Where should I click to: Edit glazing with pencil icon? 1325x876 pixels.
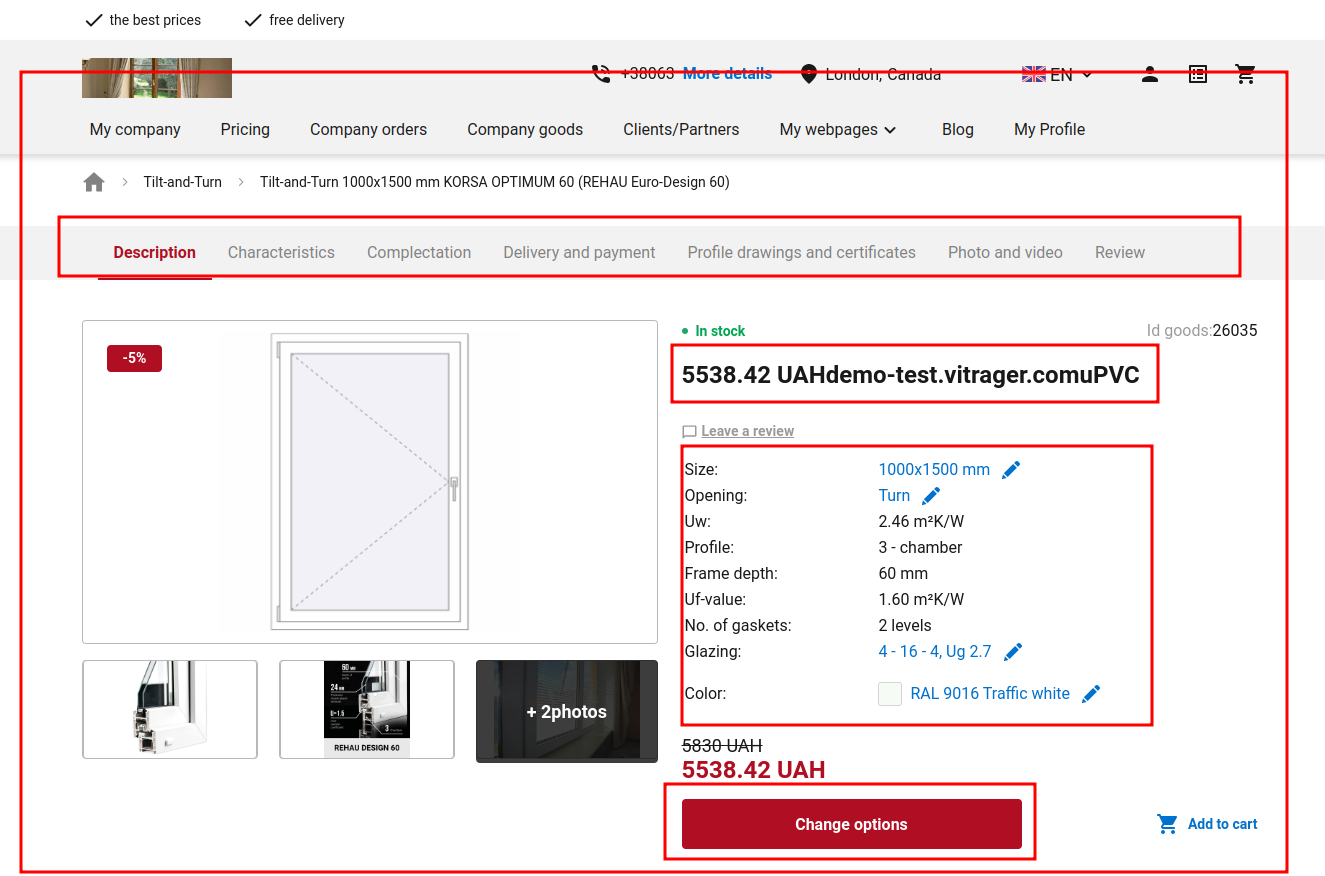[1013, 652]
